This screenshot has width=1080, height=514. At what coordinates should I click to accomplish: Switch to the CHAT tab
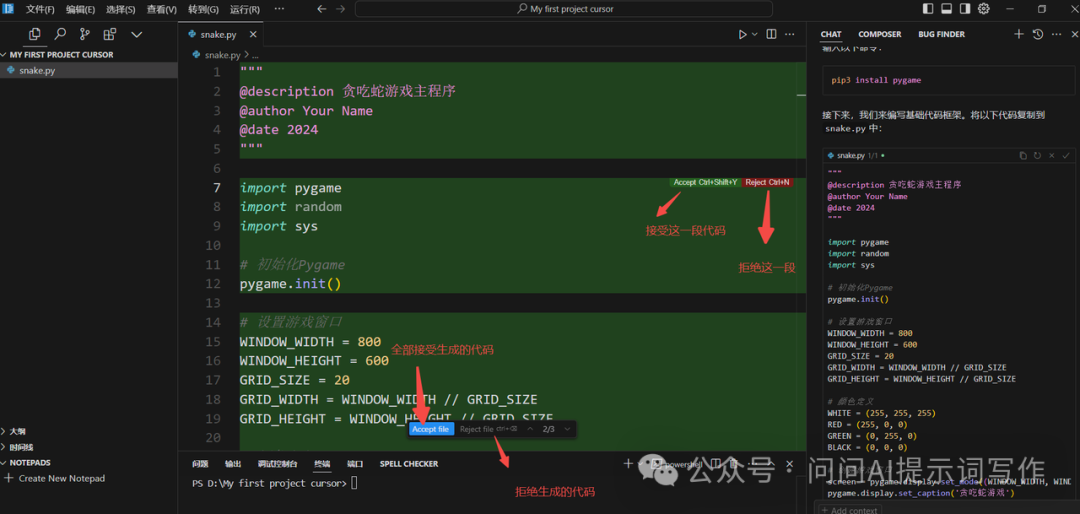831,34
